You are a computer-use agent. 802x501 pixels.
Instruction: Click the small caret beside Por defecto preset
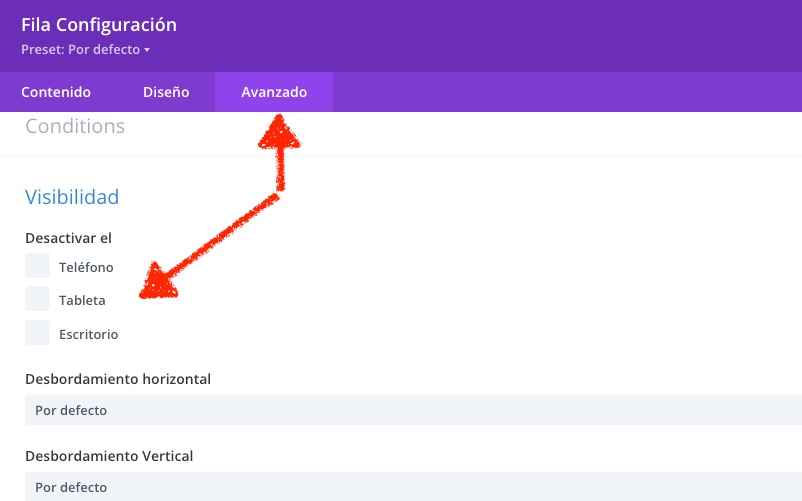(x=147, y=50)
